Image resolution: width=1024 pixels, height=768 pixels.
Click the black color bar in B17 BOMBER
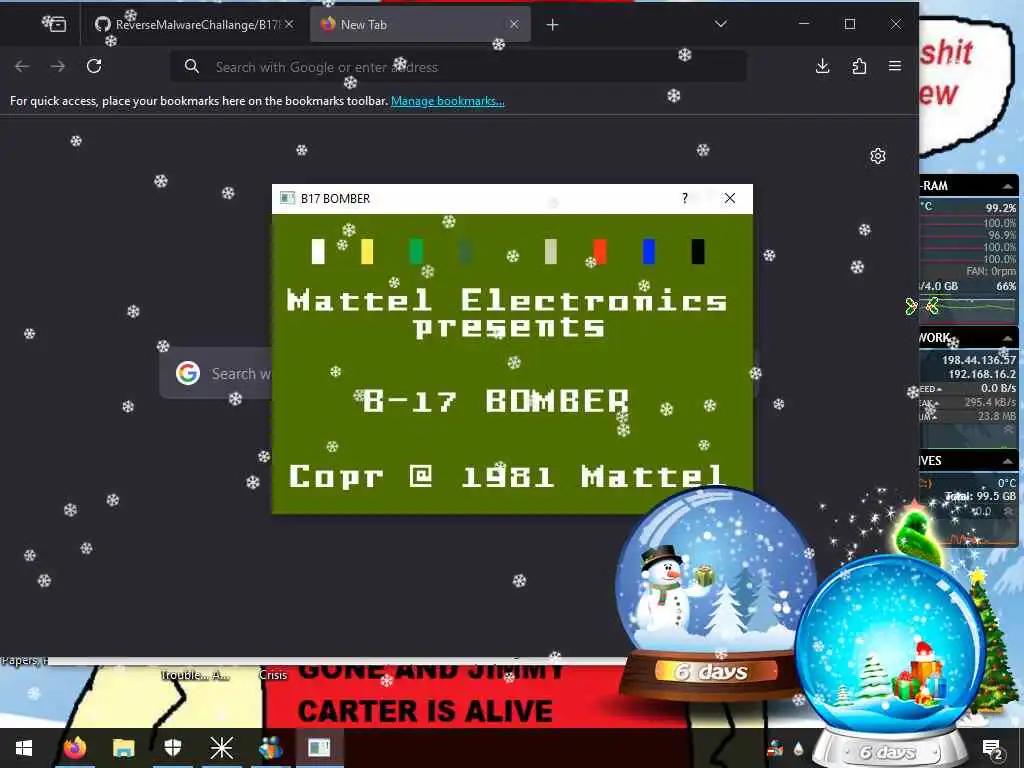[697, 251]
